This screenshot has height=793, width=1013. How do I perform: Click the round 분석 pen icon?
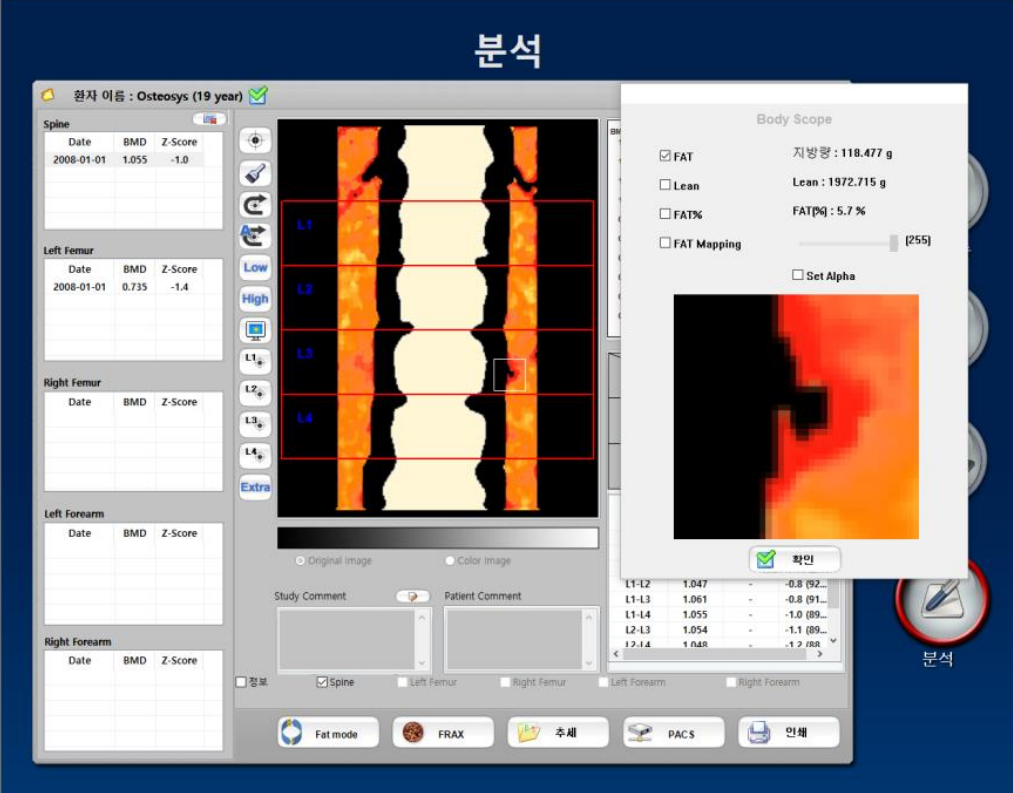point(939,601)
